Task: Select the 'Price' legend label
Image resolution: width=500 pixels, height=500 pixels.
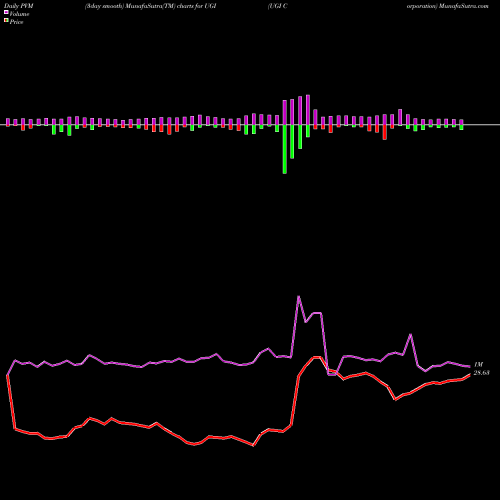Action: coord(16,22)
